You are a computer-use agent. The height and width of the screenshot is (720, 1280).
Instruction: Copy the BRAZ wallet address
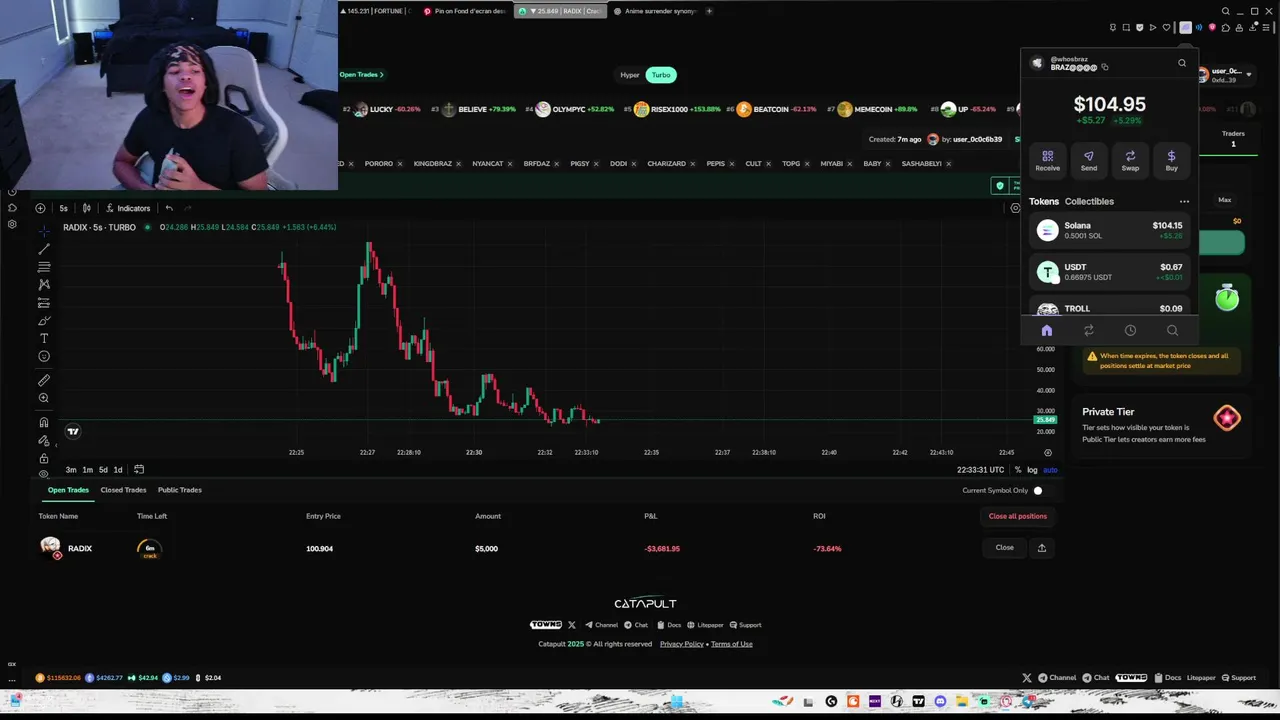tap(1105, 67)
